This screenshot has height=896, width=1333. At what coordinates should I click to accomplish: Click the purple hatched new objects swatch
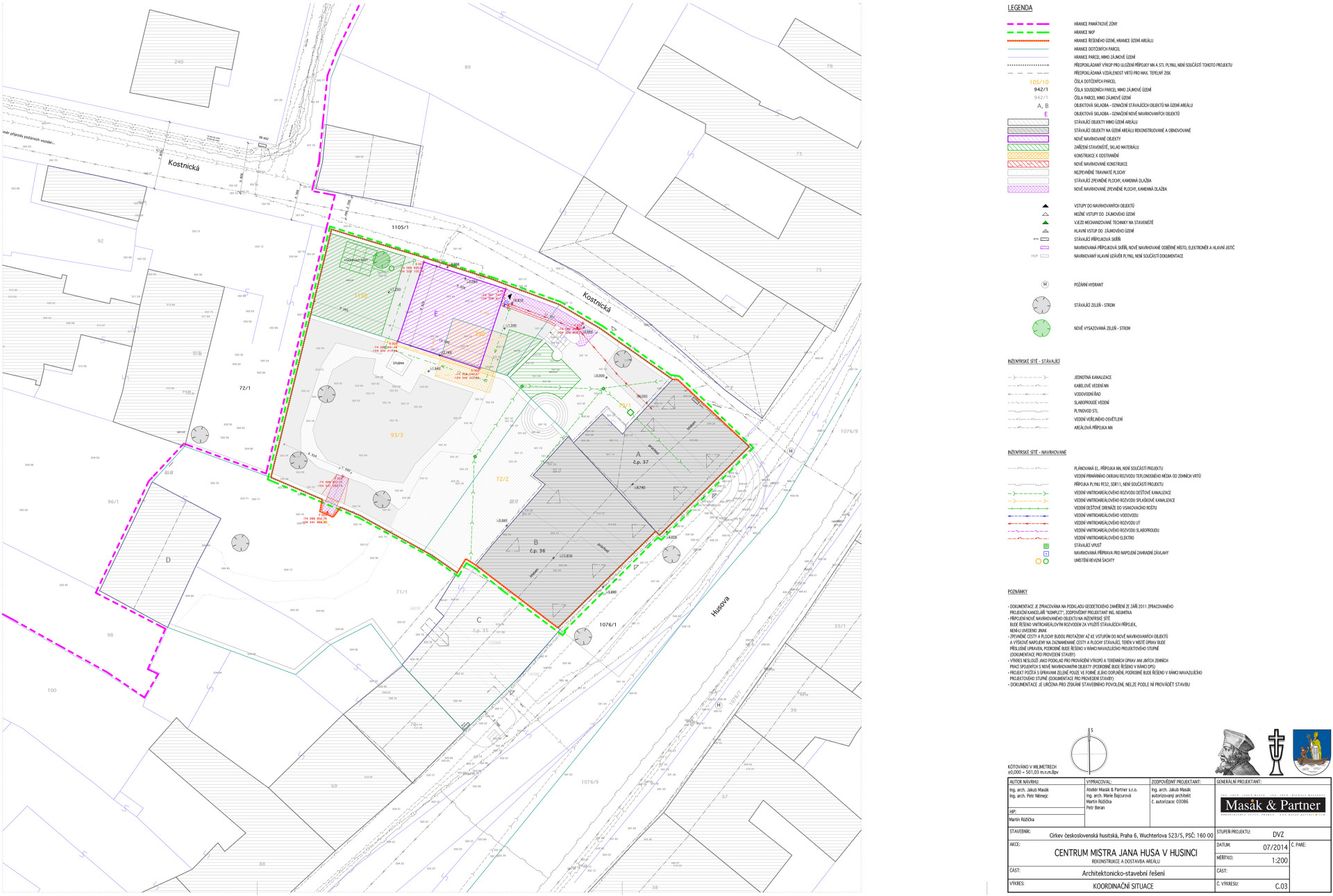1028,139
